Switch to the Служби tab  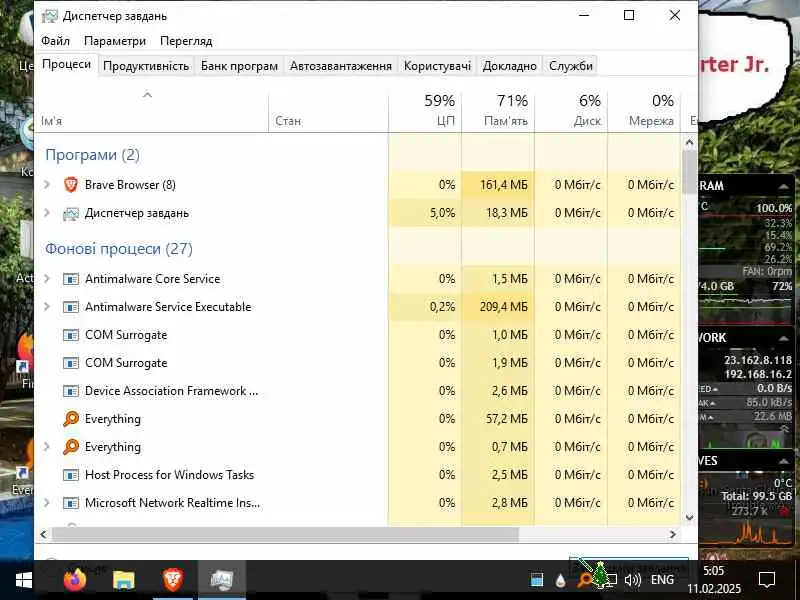571,66
